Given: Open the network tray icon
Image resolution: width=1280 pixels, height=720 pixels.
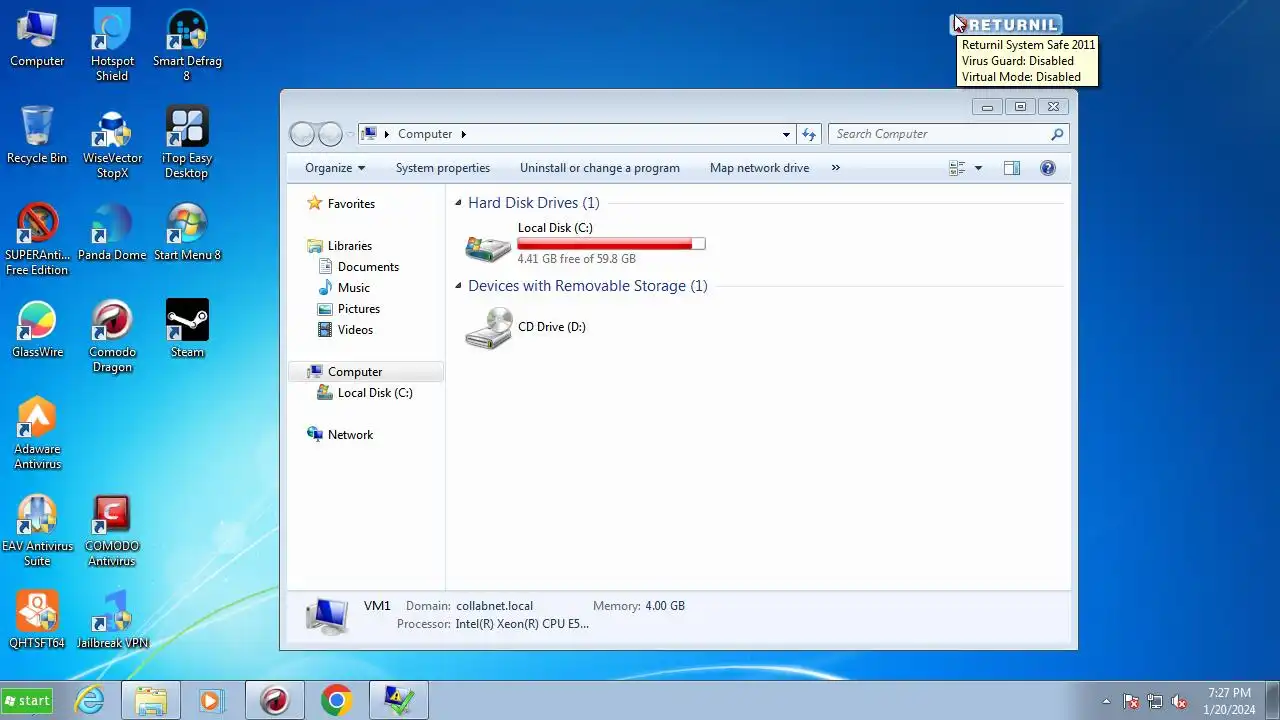Looking at the screenshot, I should (1155, 701).
